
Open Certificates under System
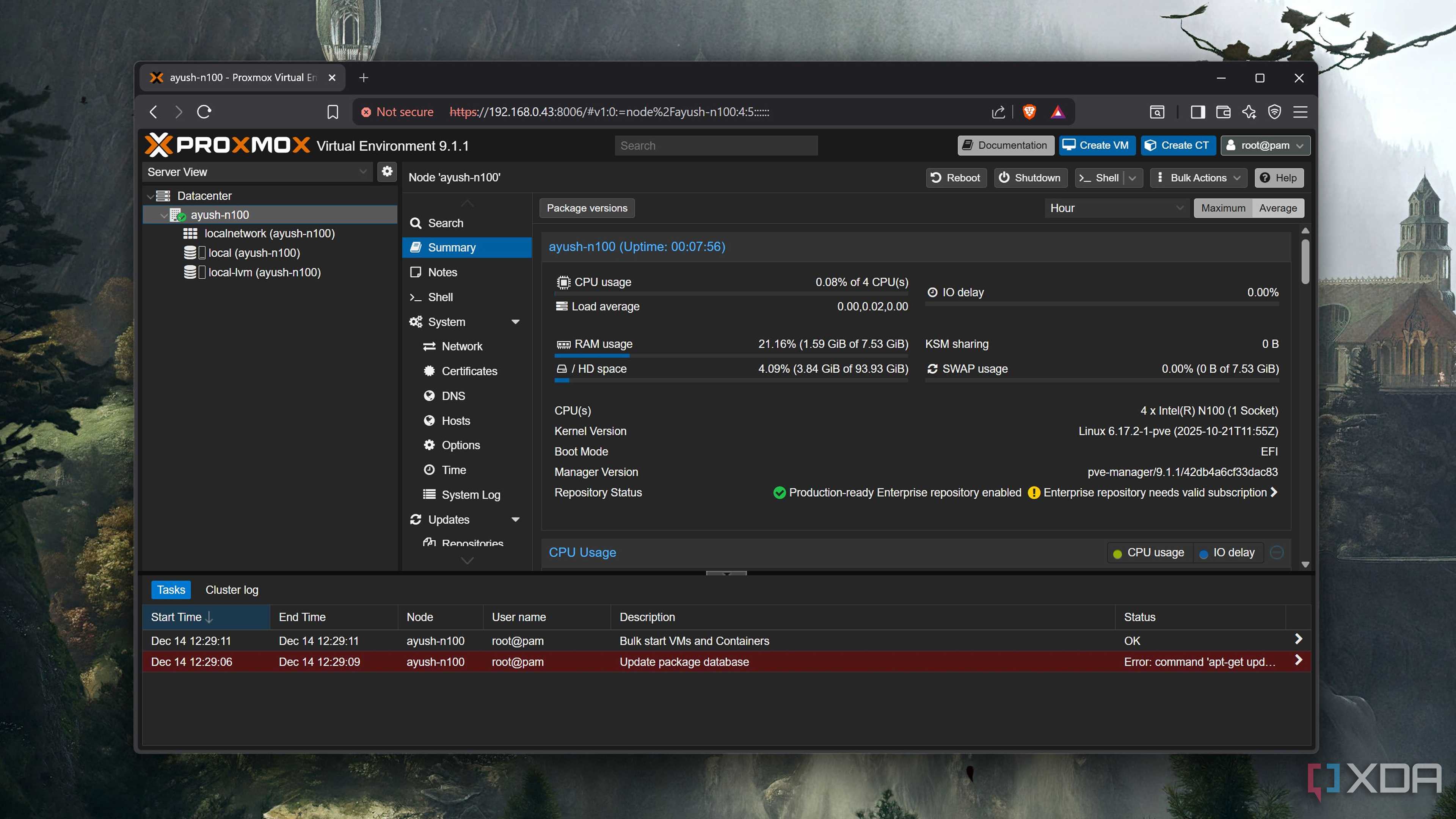point(467,371)
